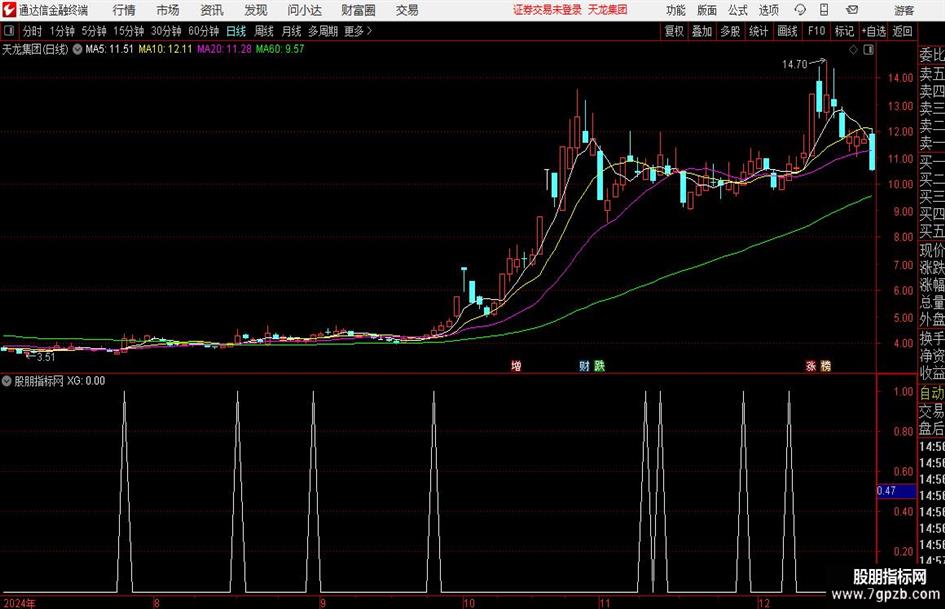Open the mobile phone version icon
Screen dimensions: 945x609
click(824, 10)
